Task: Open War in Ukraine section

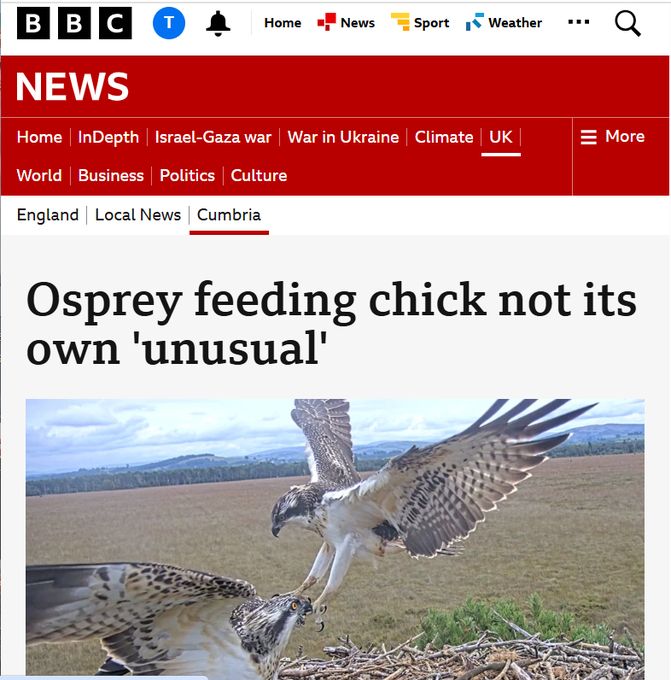Action: (343, 137)
